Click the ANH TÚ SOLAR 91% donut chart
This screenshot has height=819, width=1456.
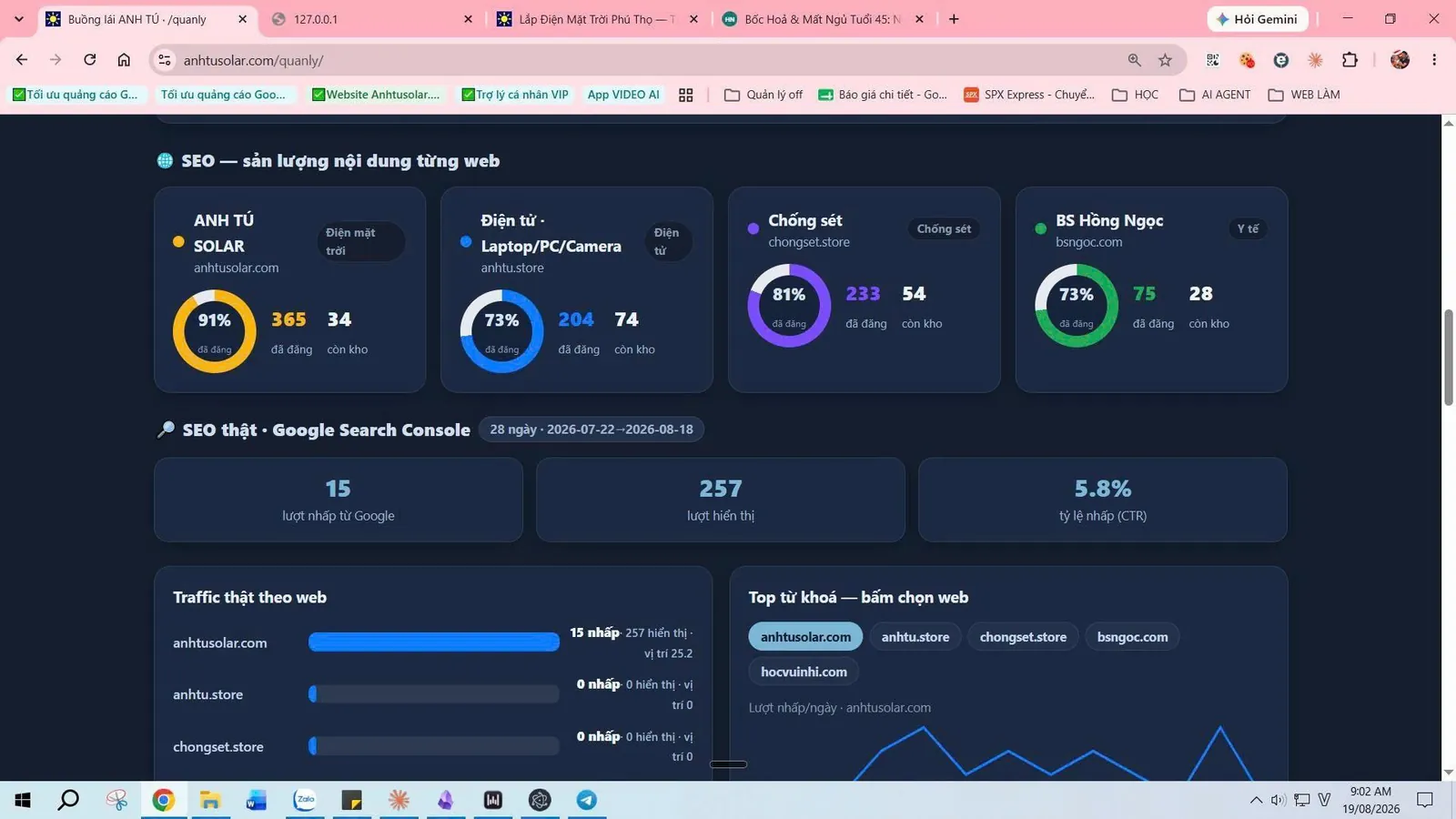pos(215,331)
